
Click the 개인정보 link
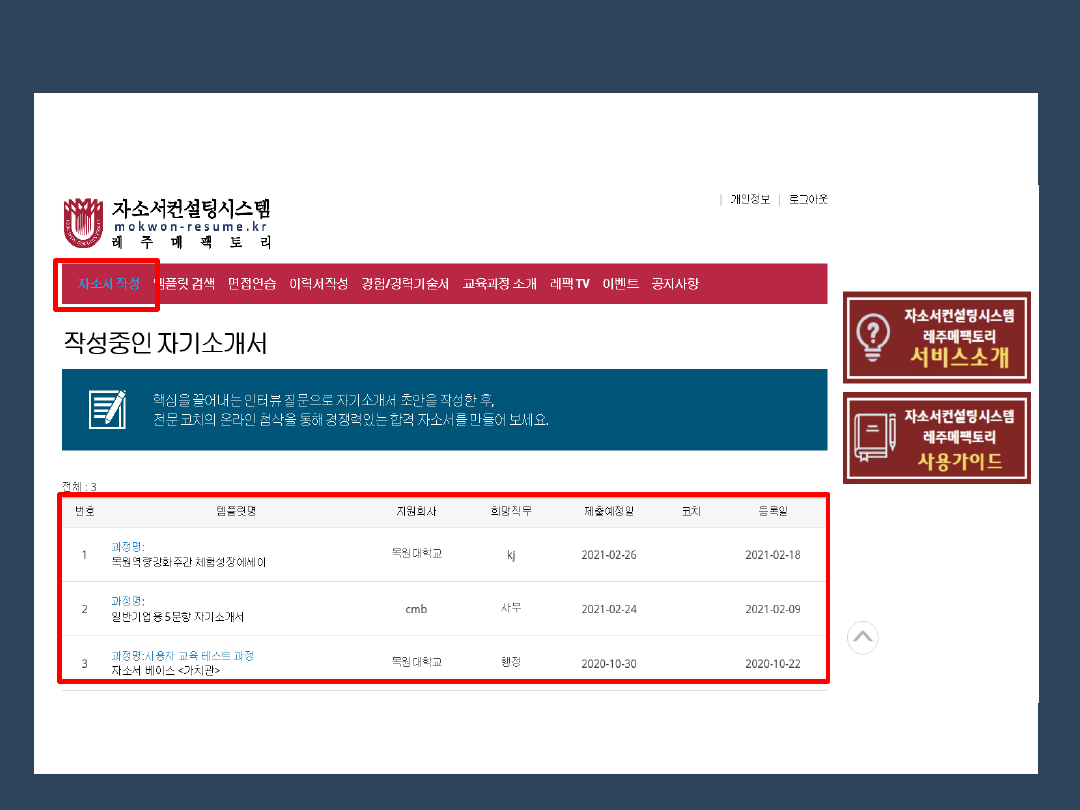click(x=749, y=199)
